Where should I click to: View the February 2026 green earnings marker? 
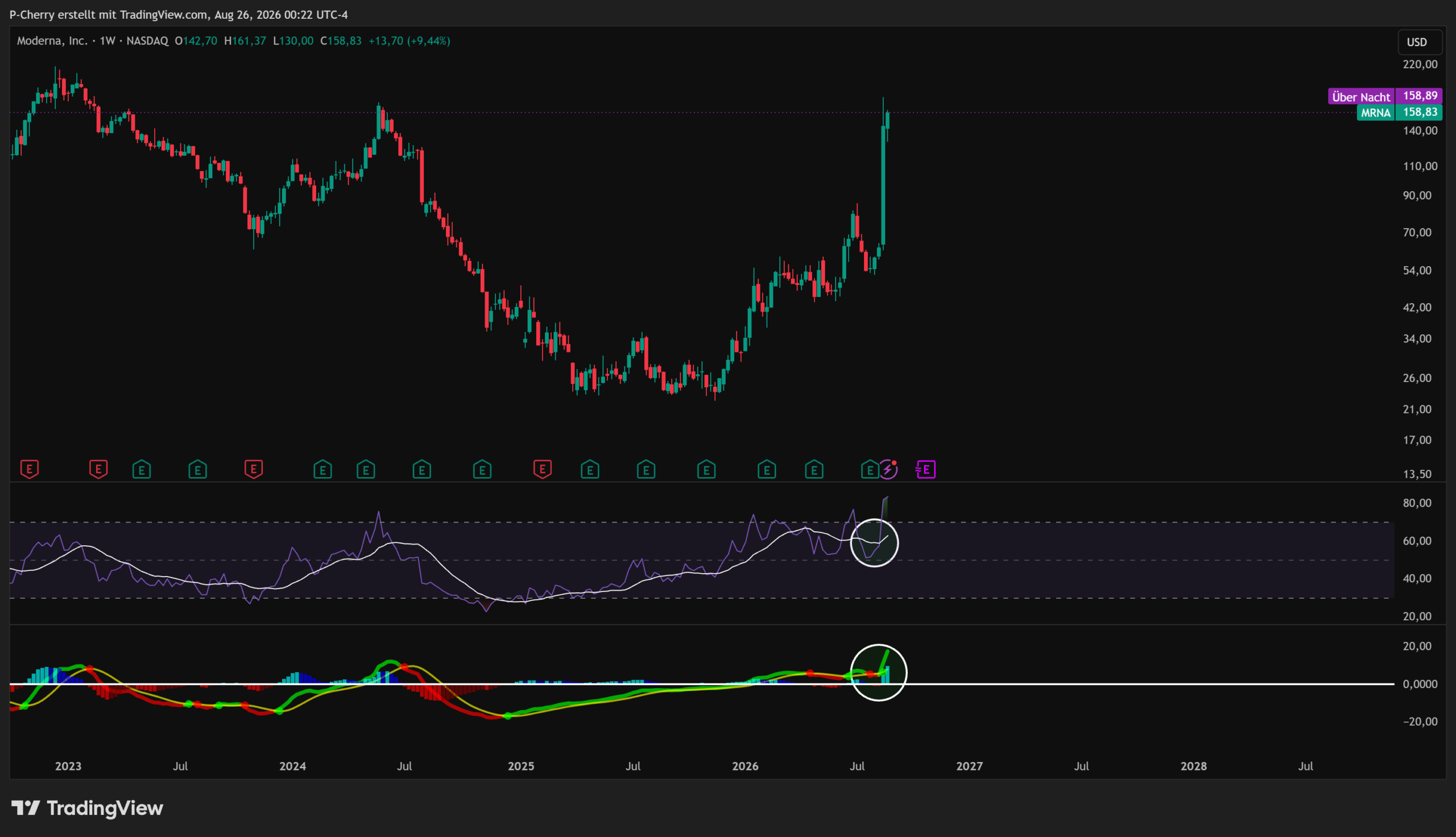pyautogui.click(x=767, y=470)
